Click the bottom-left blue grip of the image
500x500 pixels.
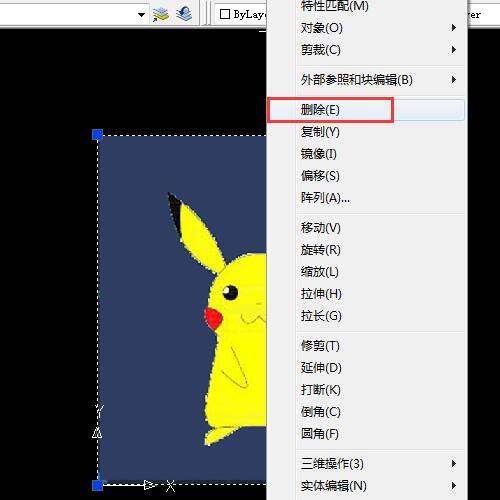[x=97, y=485]
